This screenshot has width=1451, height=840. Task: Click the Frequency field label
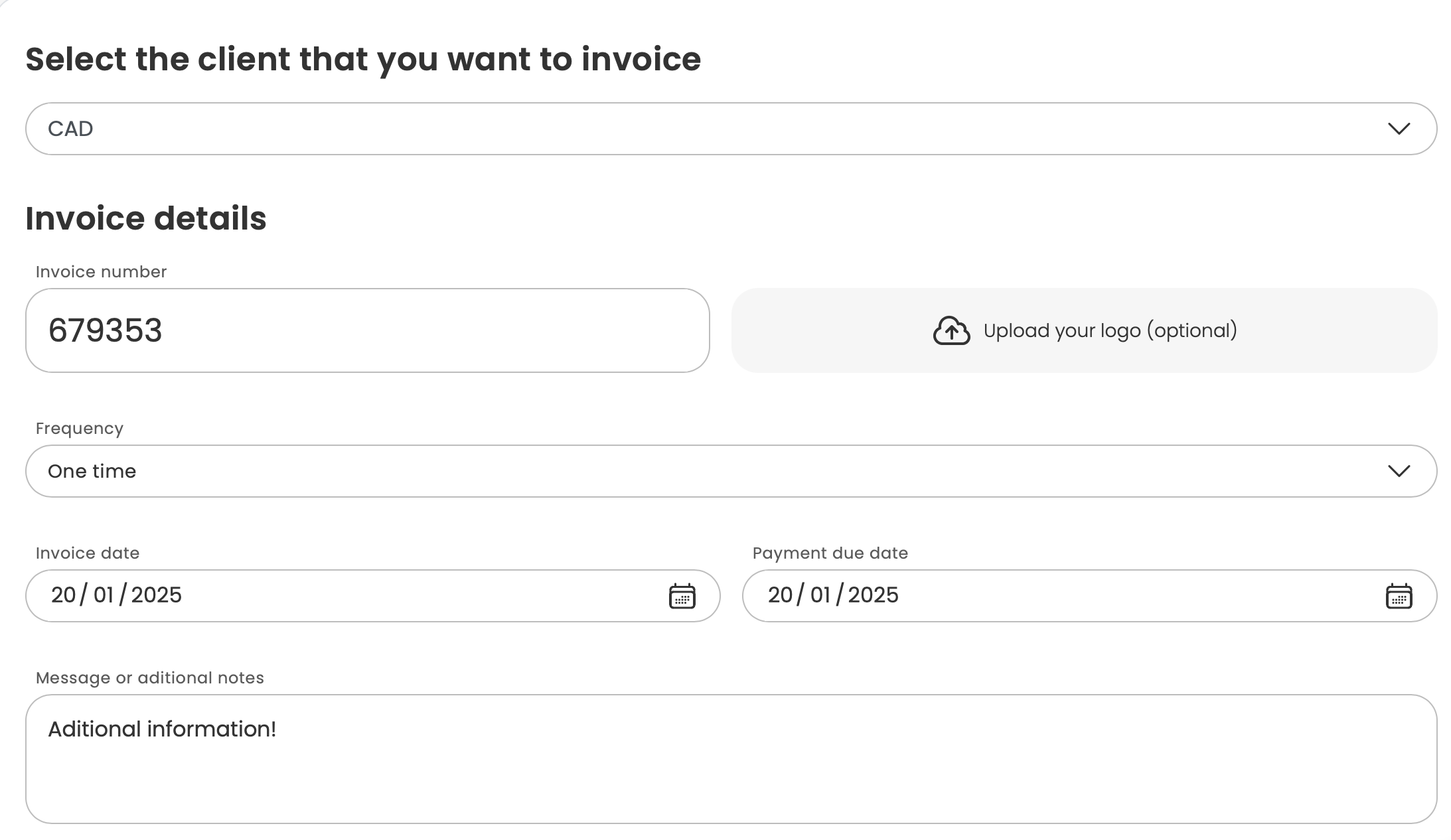tap(80, 429)
